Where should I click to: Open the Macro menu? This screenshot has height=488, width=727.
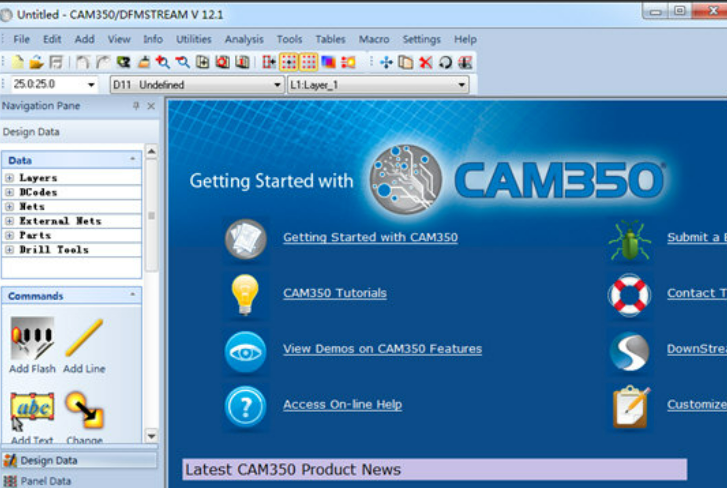coord(374,39)
